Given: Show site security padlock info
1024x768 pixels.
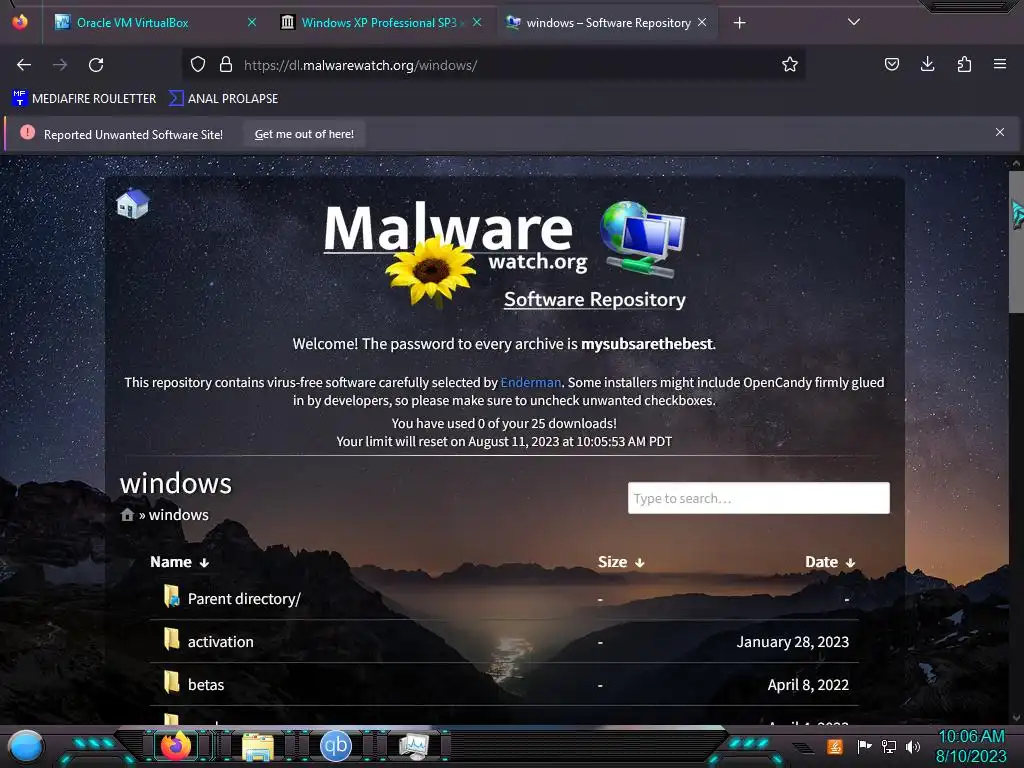Looking at the screenshot, I should 226,65.
